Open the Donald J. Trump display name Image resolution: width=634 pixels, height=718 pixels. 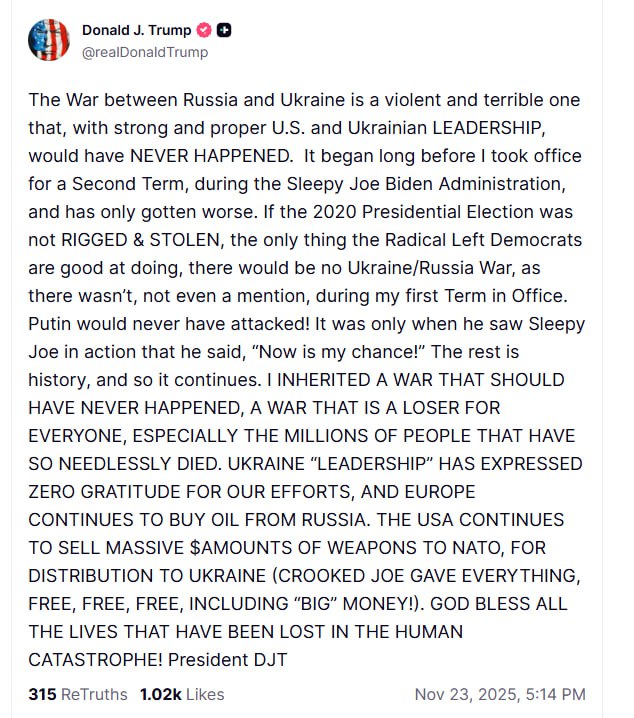[137, 31]
